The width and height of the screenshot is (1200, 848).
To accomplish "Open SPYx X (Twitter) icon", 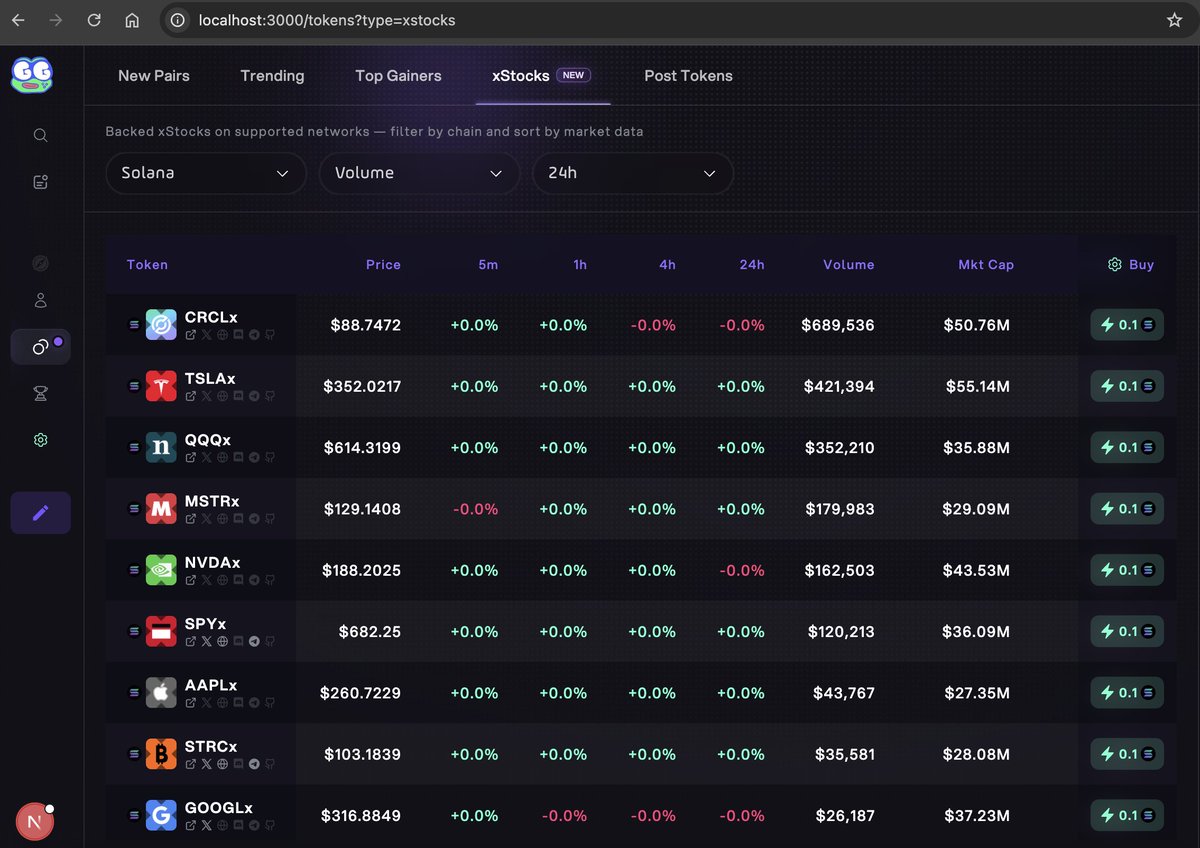I will [x=207, y=641].
